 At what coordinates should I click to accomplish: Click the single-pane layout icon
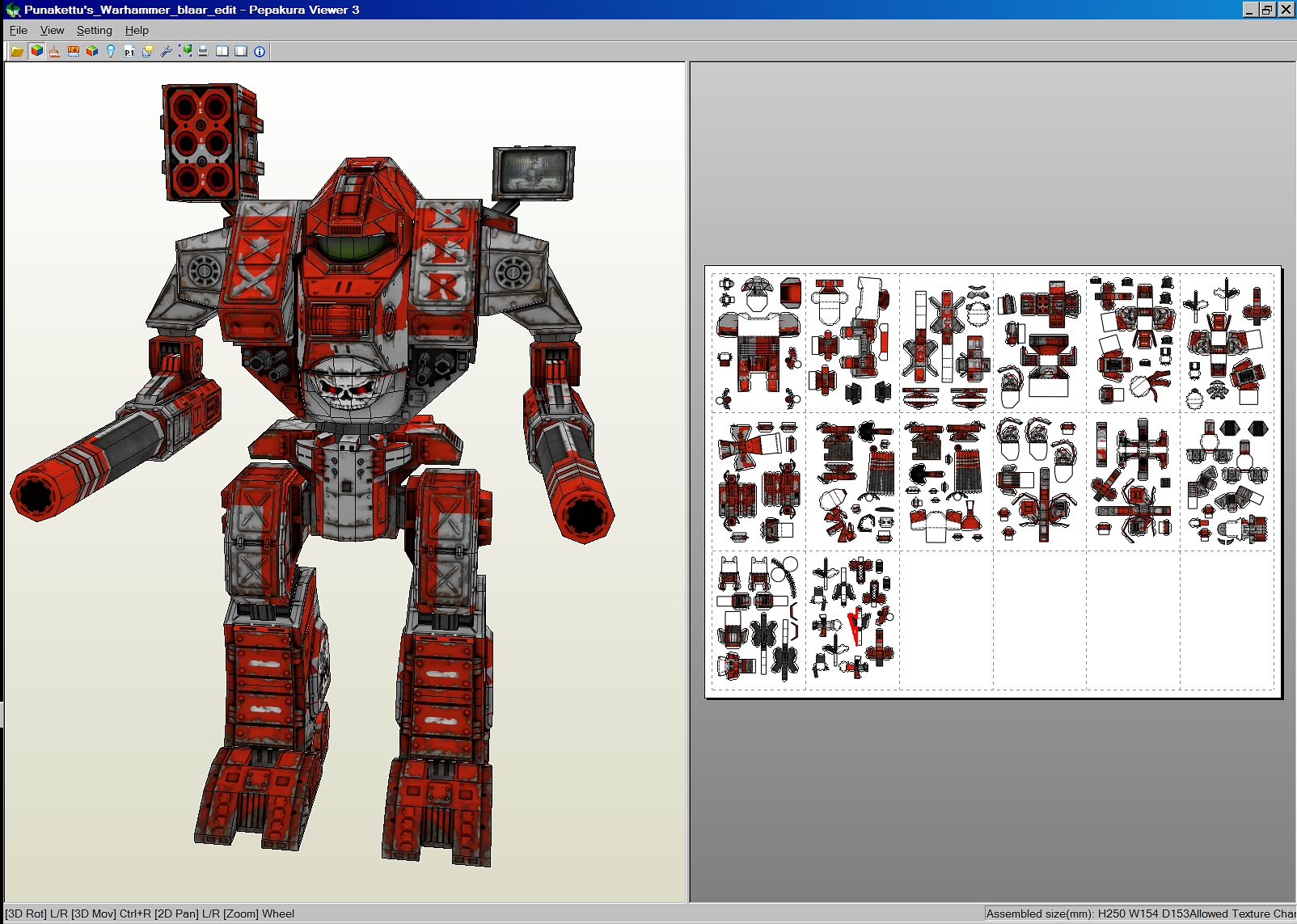coord(241,51)
